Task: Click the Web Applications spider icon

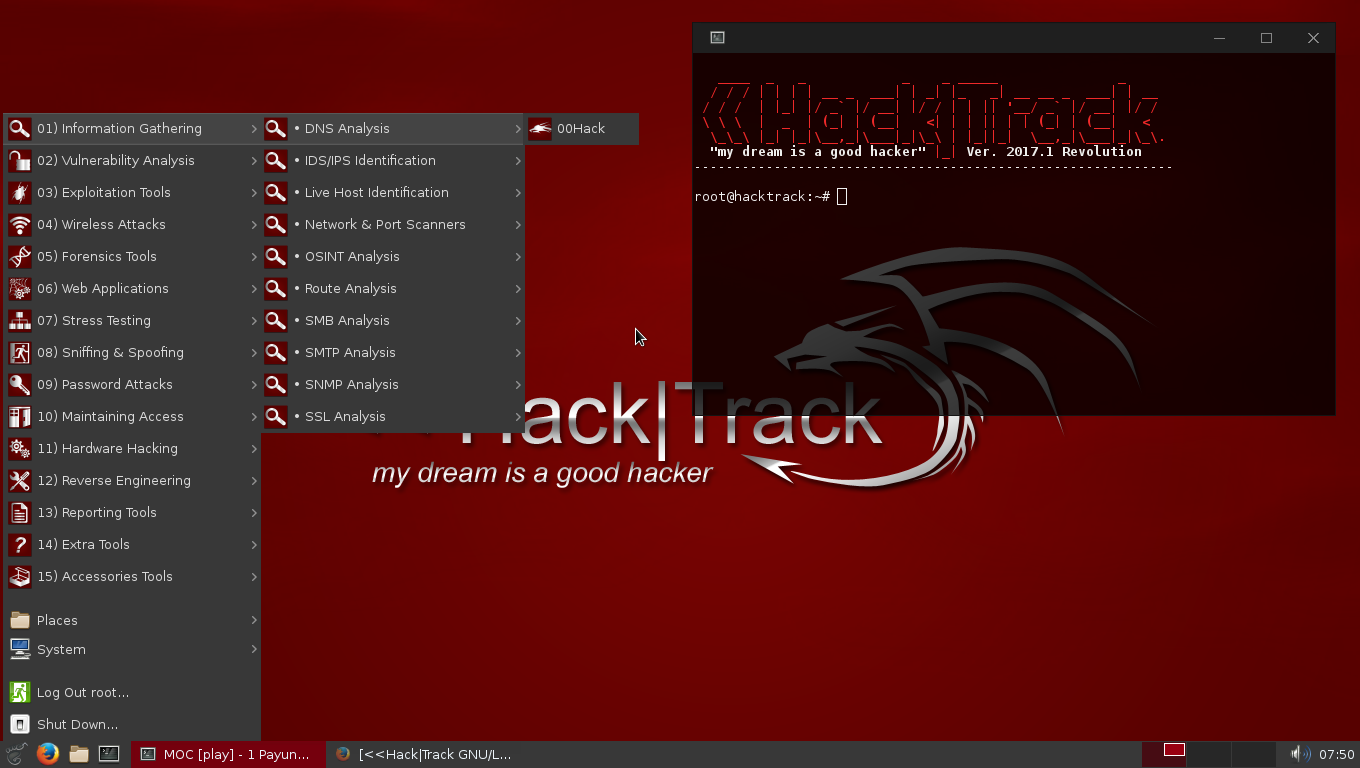Action: [x=20, y=288]
